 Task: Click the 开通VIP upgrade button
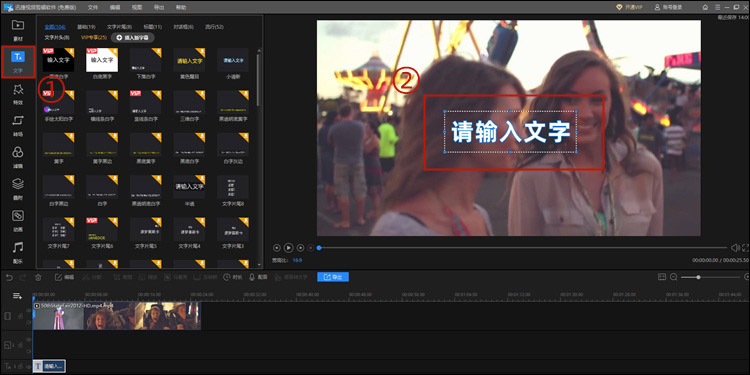pos(629,8)
